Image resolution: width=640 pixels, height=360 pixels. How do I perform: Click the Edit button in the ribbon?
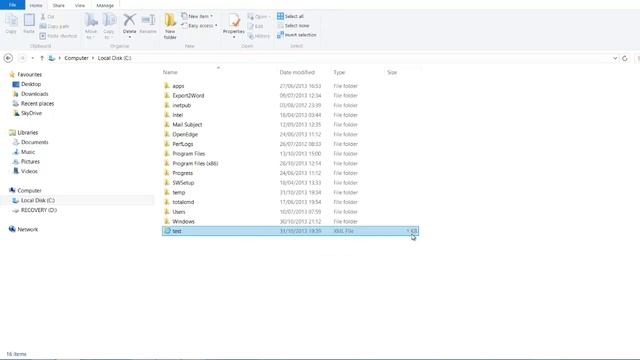pos(256,26)
